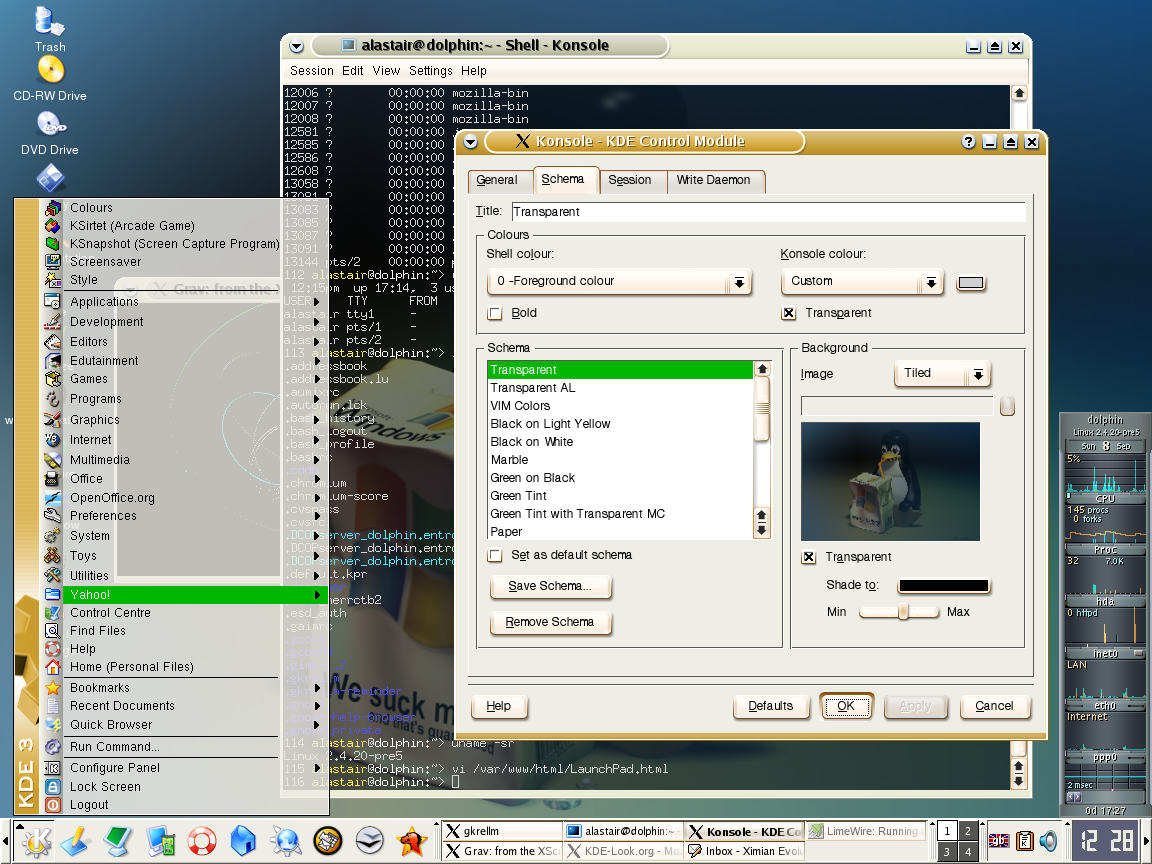
Task: Click the gb keyboard layout tray icon
Action: click(998, 841)
